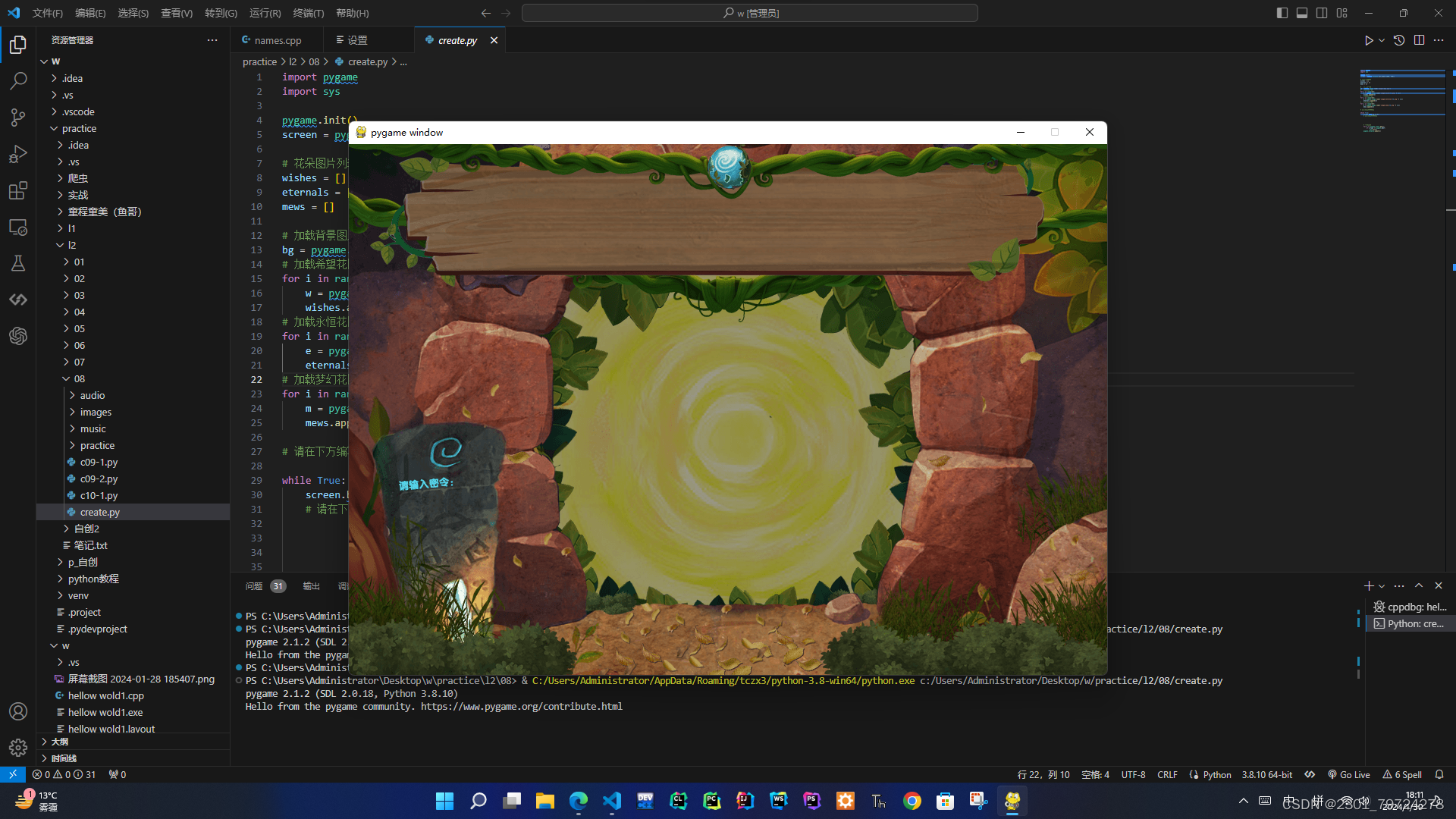Image resolution: width=1456 pixels, height=819 pixels.
Task: Toggle primary sidebar layout button
Action: 1282,13
